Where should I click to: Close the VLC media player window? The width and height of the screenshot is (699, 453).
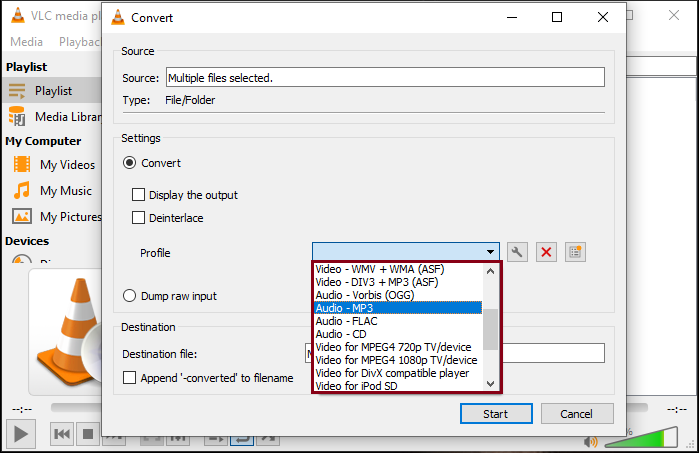point(674,15)
